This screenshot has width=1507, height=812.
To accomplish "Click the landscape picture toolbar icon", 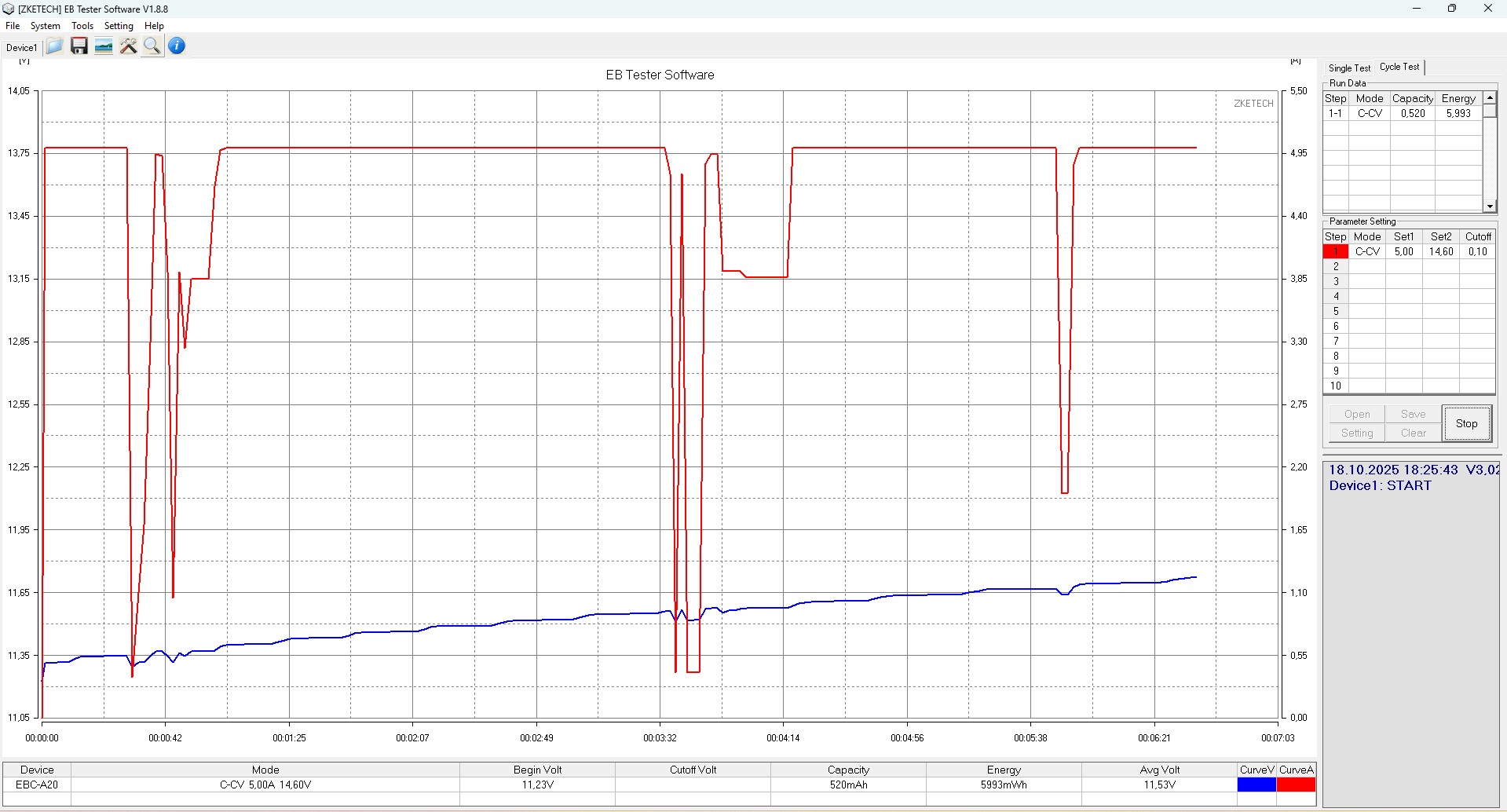I will [x=104, y=46].
